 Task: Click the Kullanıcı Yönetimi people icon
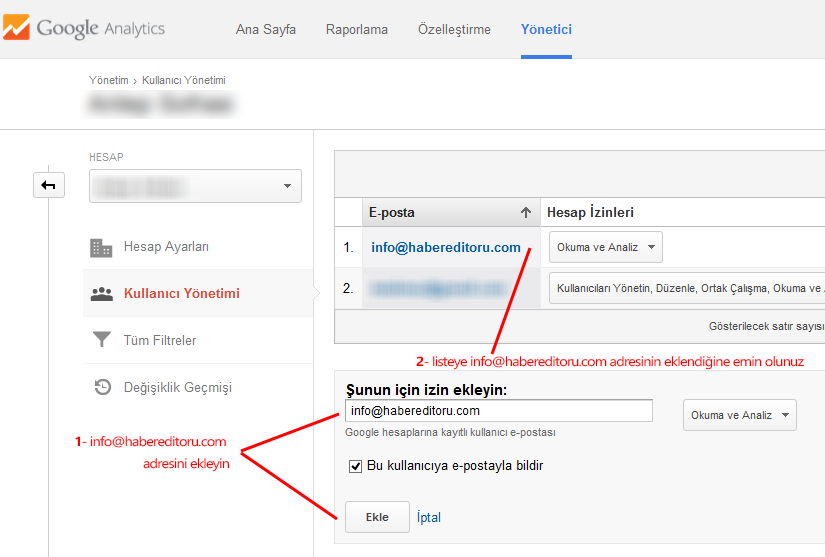[x=102, y=294]
